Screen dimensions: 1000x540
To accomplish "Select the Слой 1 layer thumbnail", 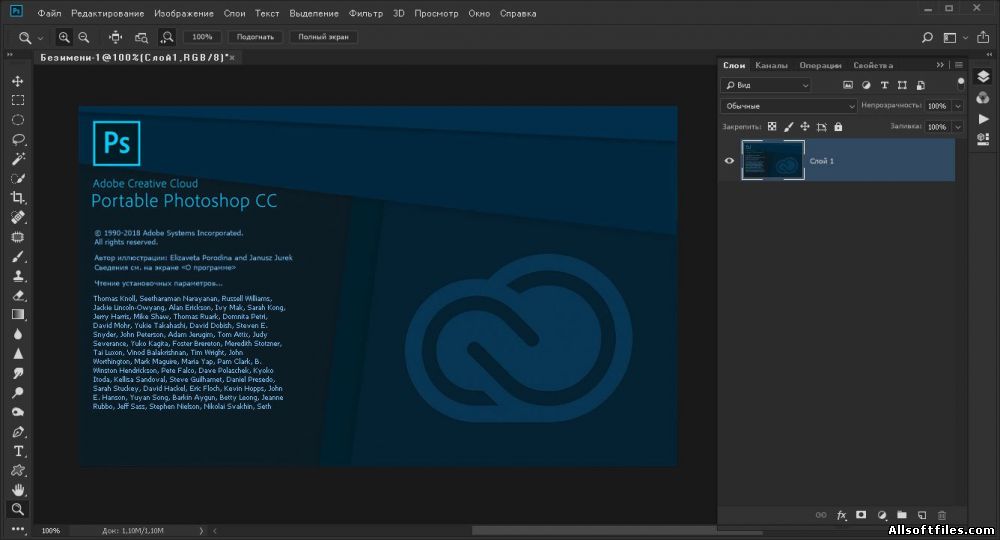I will coord(772,160).
